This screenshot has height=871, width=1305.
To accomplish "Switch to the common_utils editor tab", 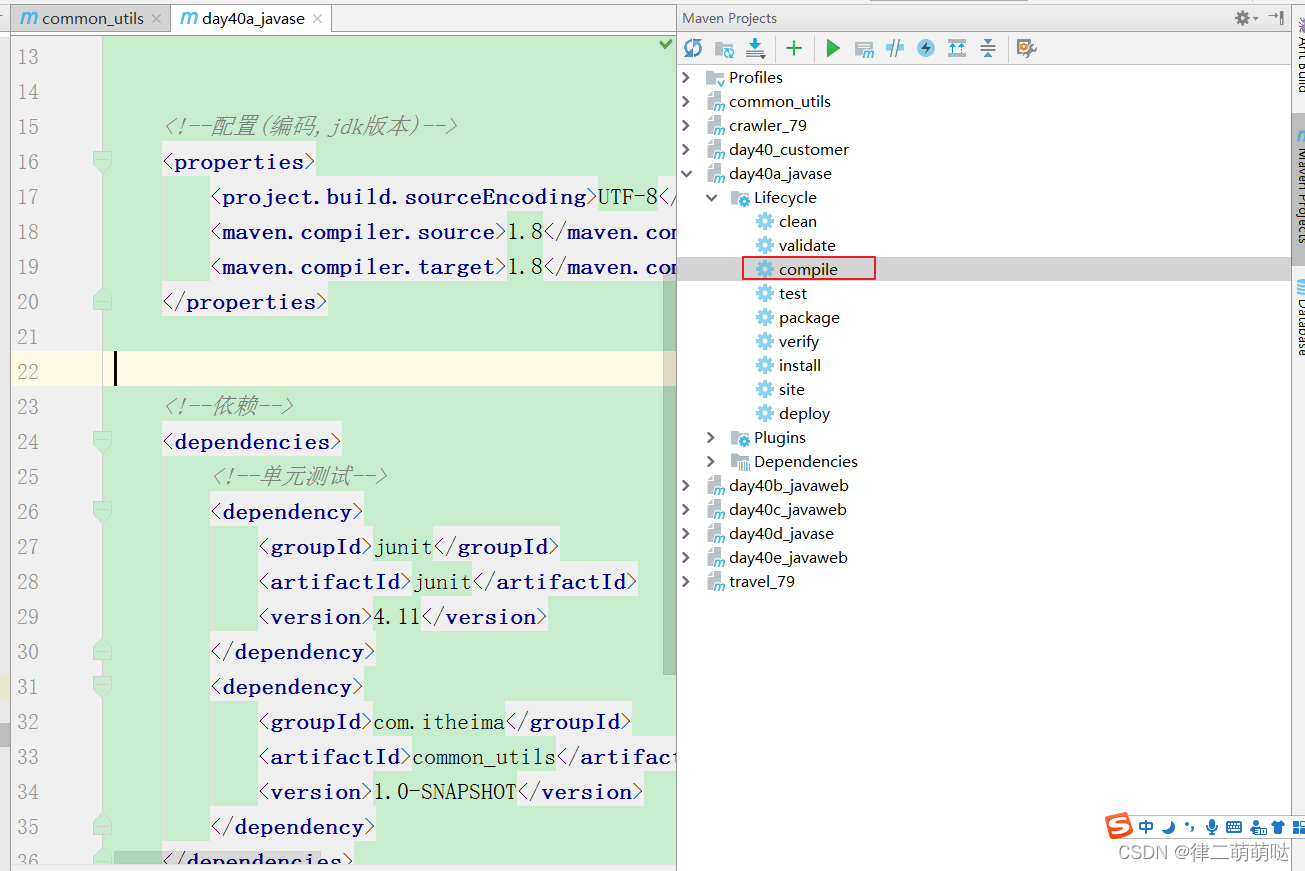I will (91, 18).
